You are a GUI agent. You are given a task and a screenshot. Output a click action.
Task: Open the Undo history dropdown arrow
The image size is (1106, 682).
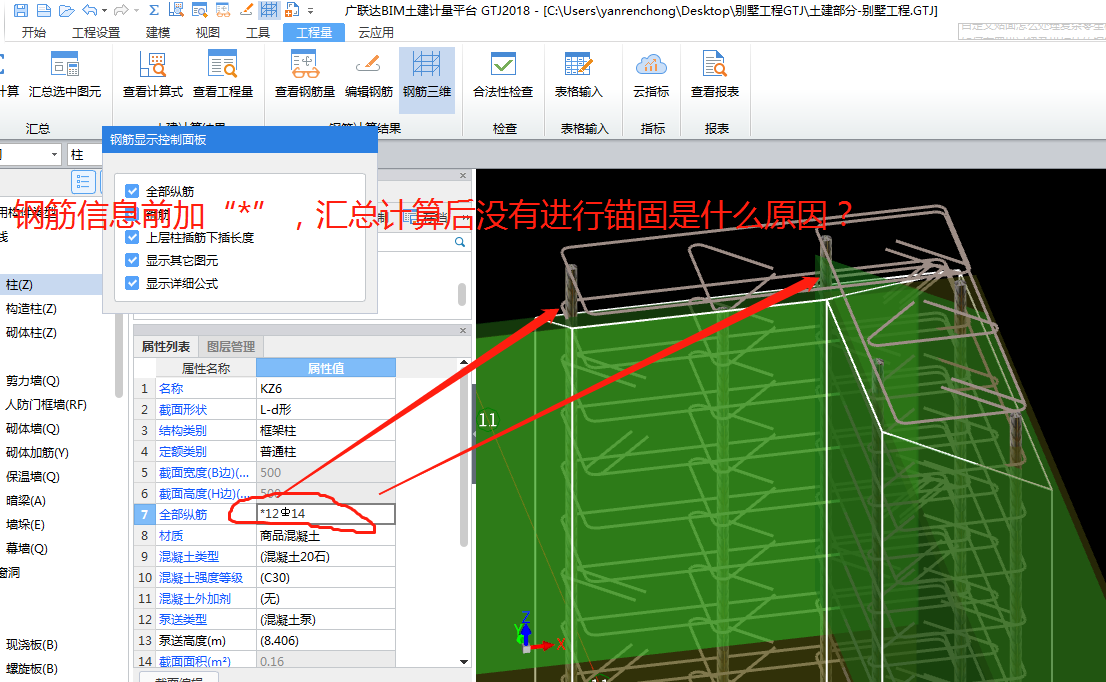pos(104,11)
